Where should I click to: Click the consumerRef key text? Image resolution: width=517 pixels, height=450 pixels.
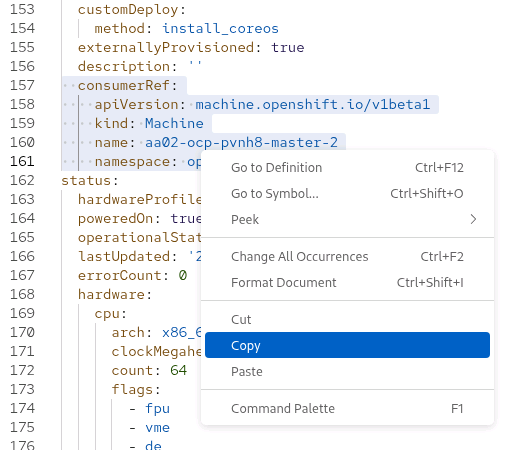124,86
